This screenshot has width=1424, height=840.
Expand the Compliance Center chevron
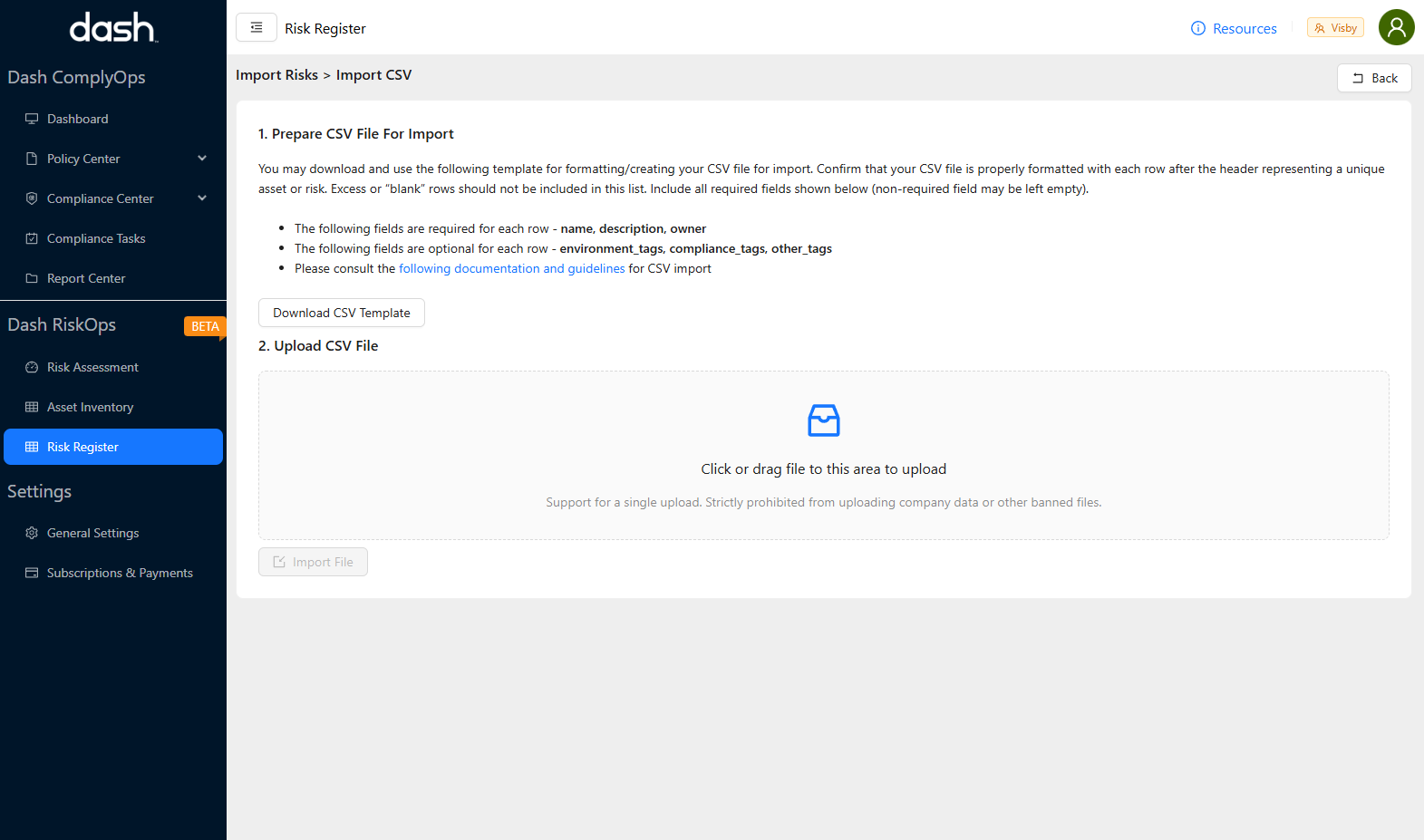(202, 198)
